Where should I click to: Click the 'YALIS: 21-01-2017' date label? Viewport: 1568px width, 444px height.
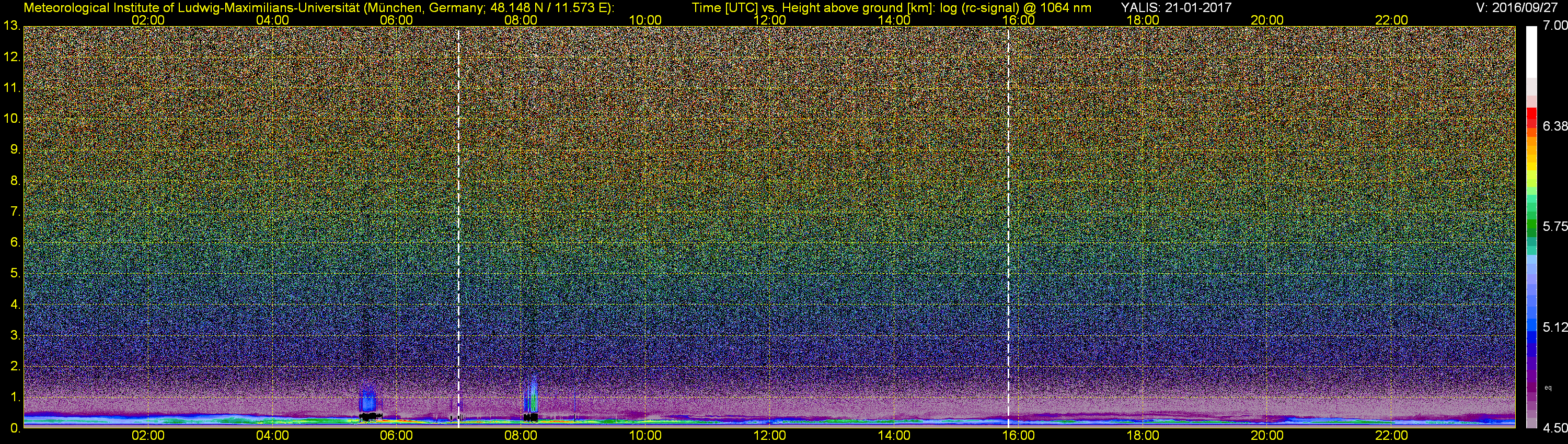(1176, 7)
